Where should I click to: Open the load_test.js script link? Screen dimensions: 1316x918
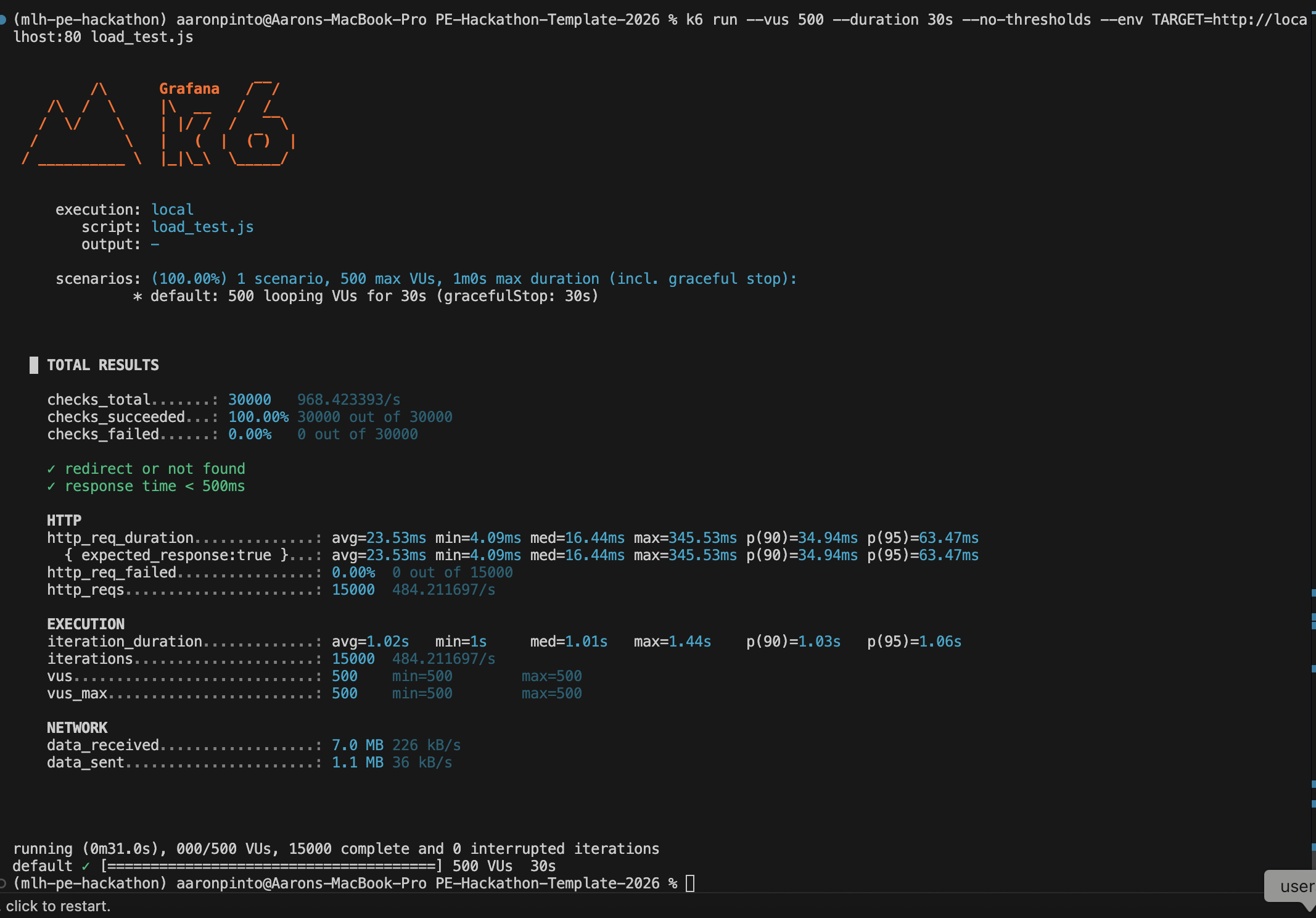[202, 227]
